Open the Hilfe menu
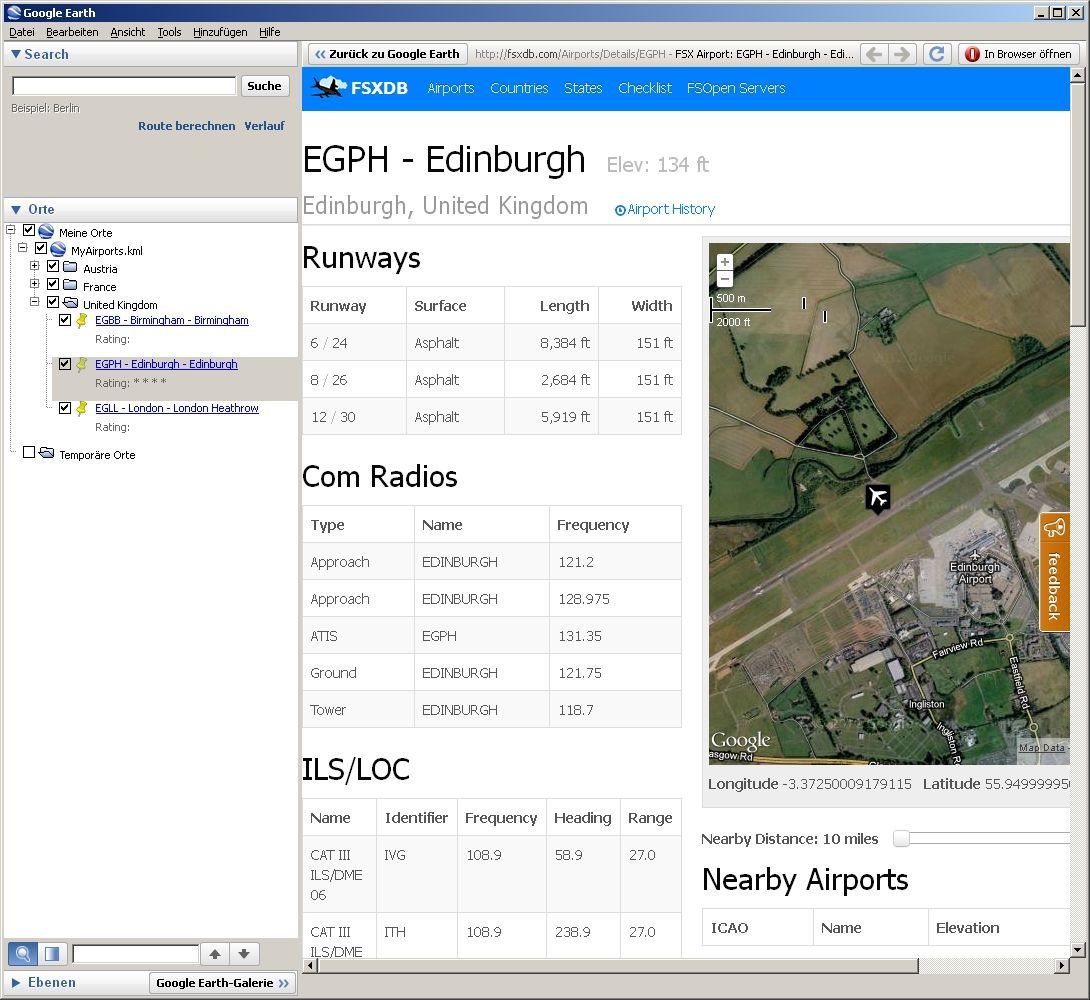Image resolution: width=1090 pixels, height=1000 pixels. click(x=270, y=32)
